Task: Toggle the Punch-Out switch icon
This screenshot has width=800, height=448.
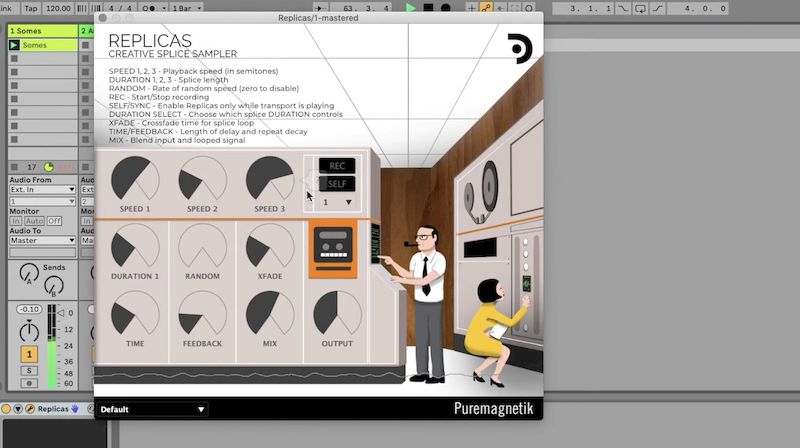Action: pos(658,8)
